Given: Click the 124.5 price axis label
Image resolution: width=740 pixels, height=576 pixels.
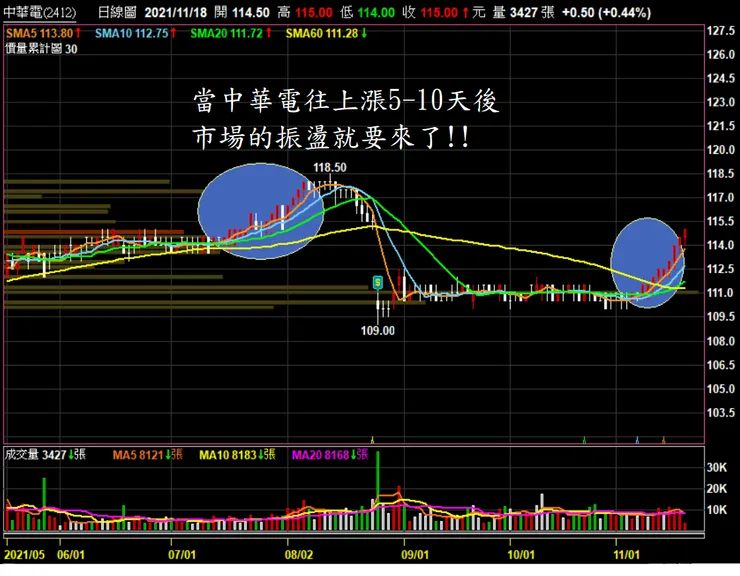Looking at the screenshot, I should (x=721, y=78).
